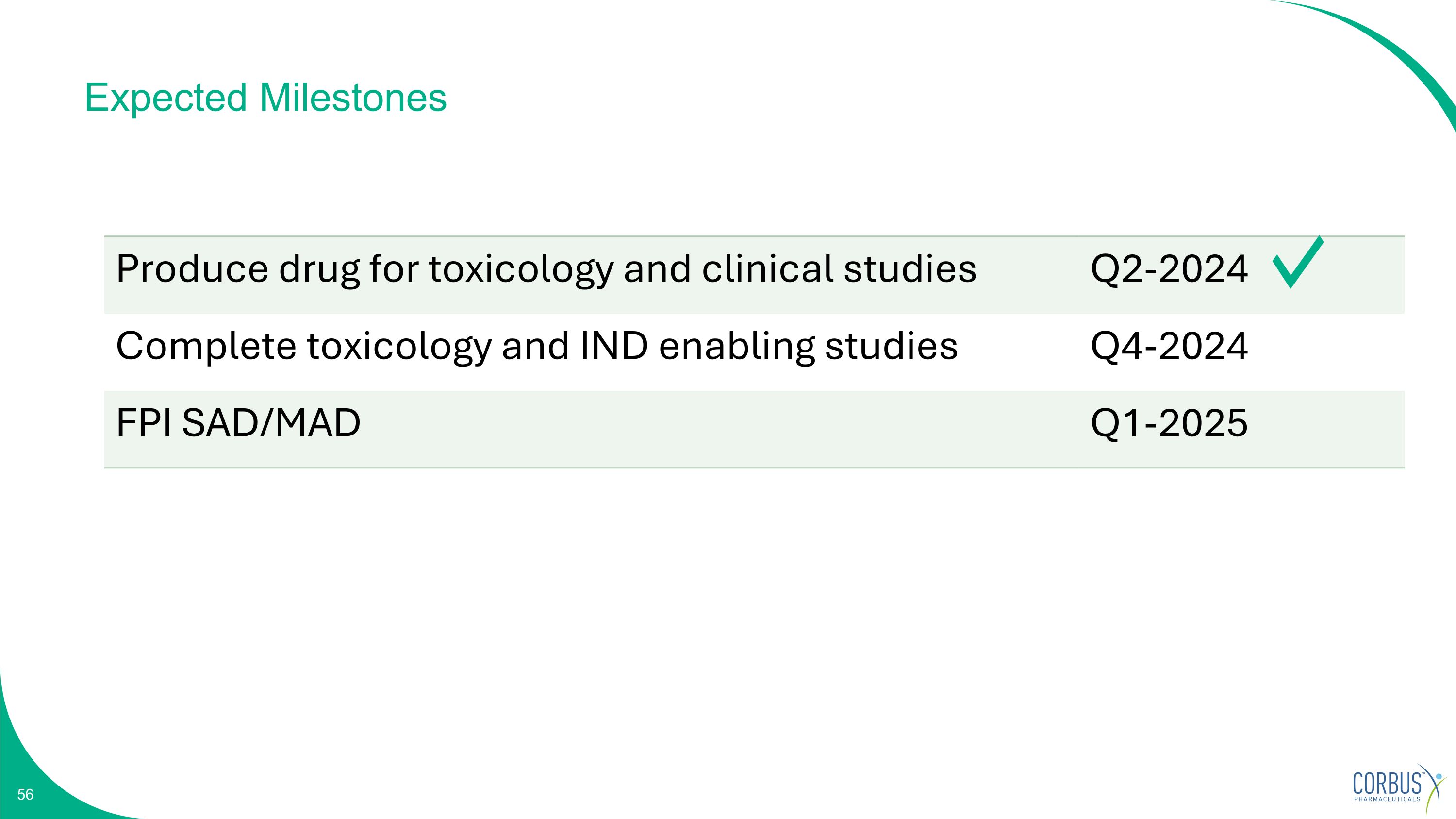
Task: Click "clinical studies" in the first milestone row
Action: (x=839, y=268)
